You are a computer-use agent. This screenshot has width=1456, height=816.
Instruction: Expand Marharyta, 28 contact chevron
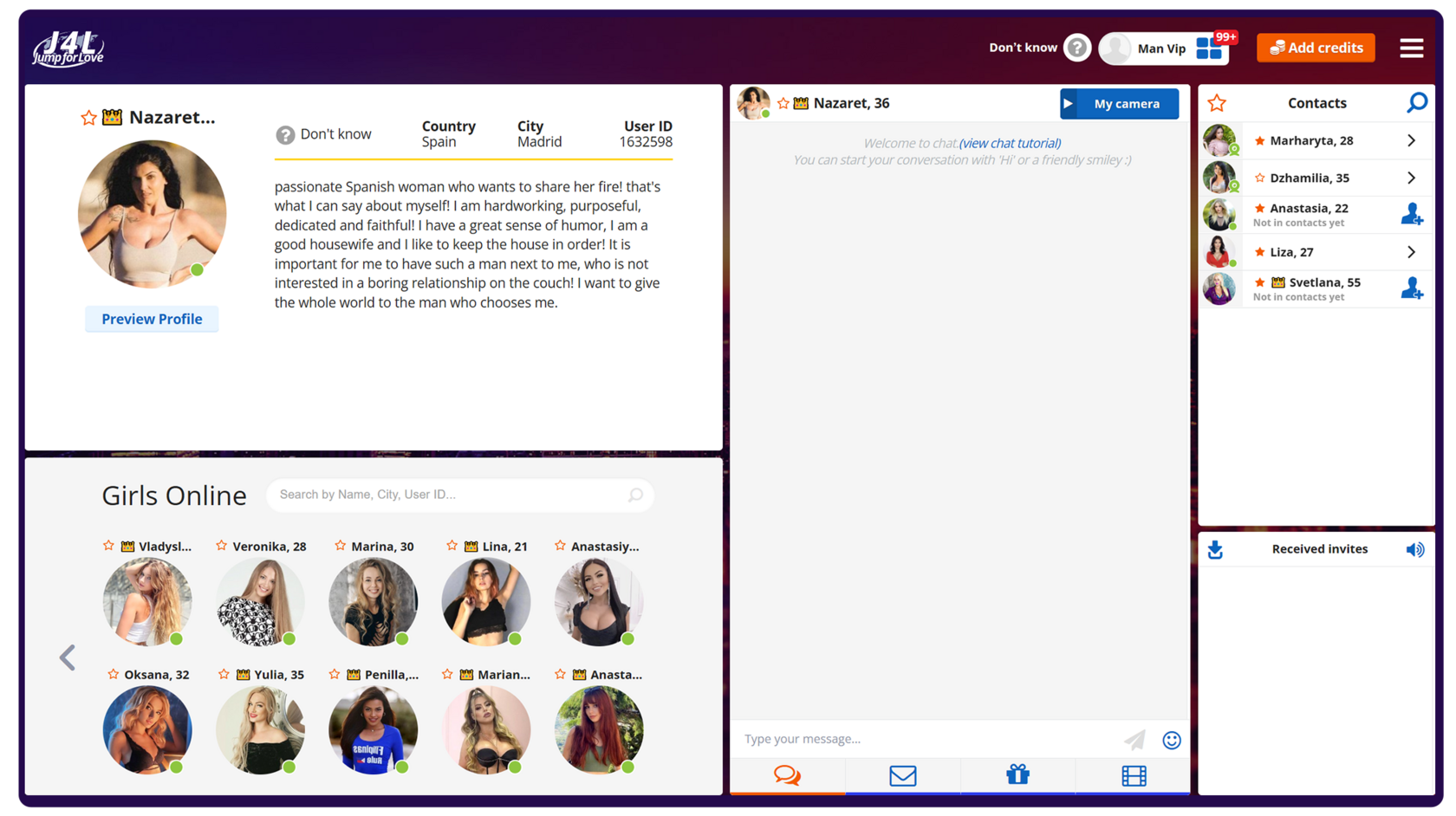[x=1411, y=140]
